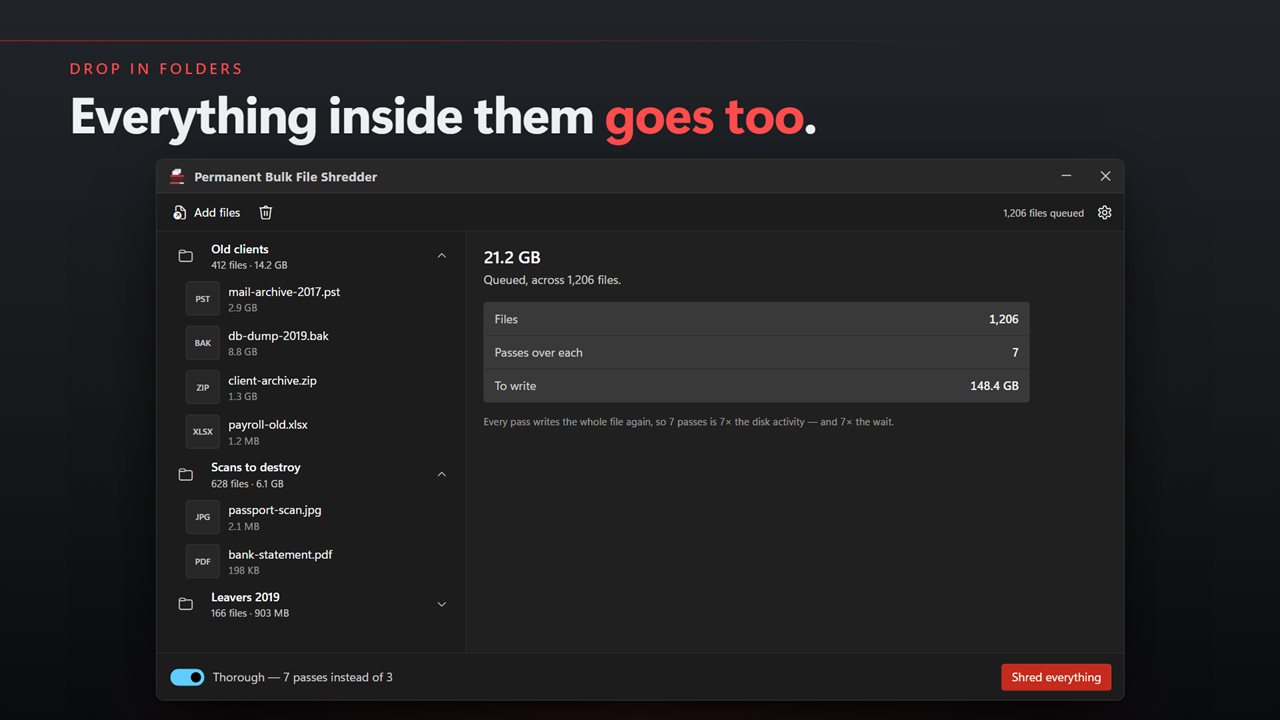Disable the Thorough 7 passes toggle

[x=187, y=677]
